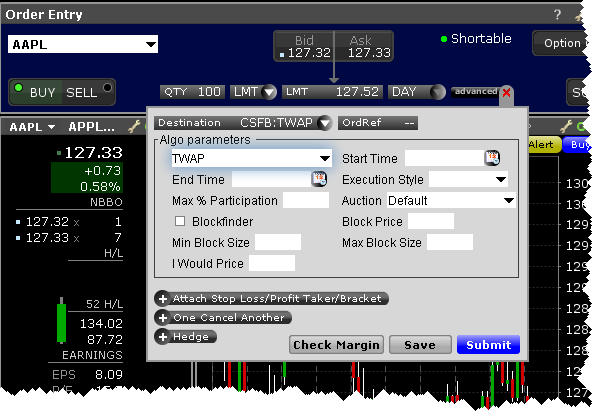Click plus icon for Hedge section
This screenshot has width=598, height=416.
pos(163,337)
